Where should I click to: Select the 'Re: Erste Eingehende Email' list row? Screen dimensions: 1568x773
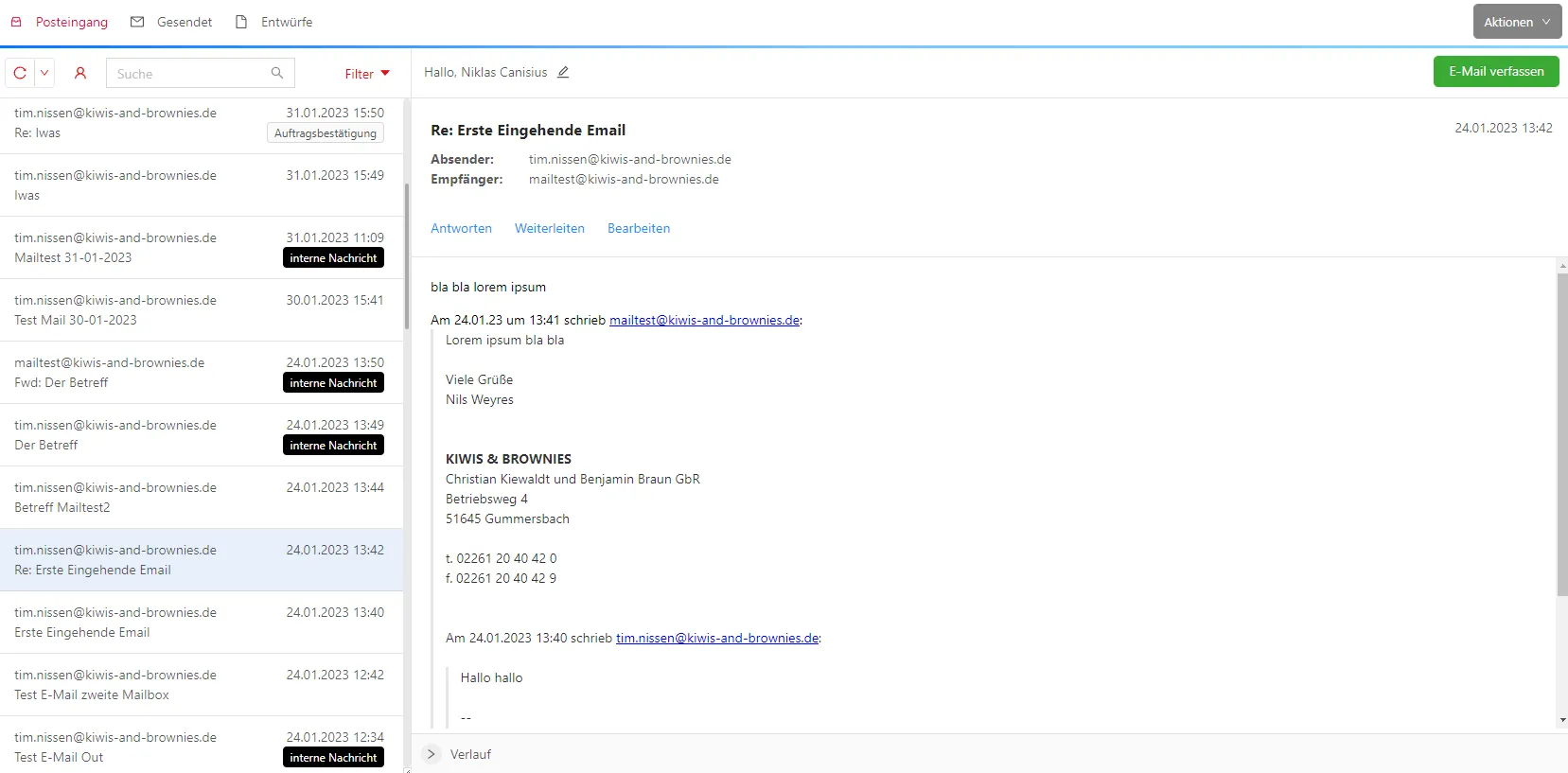coord(202,560)
